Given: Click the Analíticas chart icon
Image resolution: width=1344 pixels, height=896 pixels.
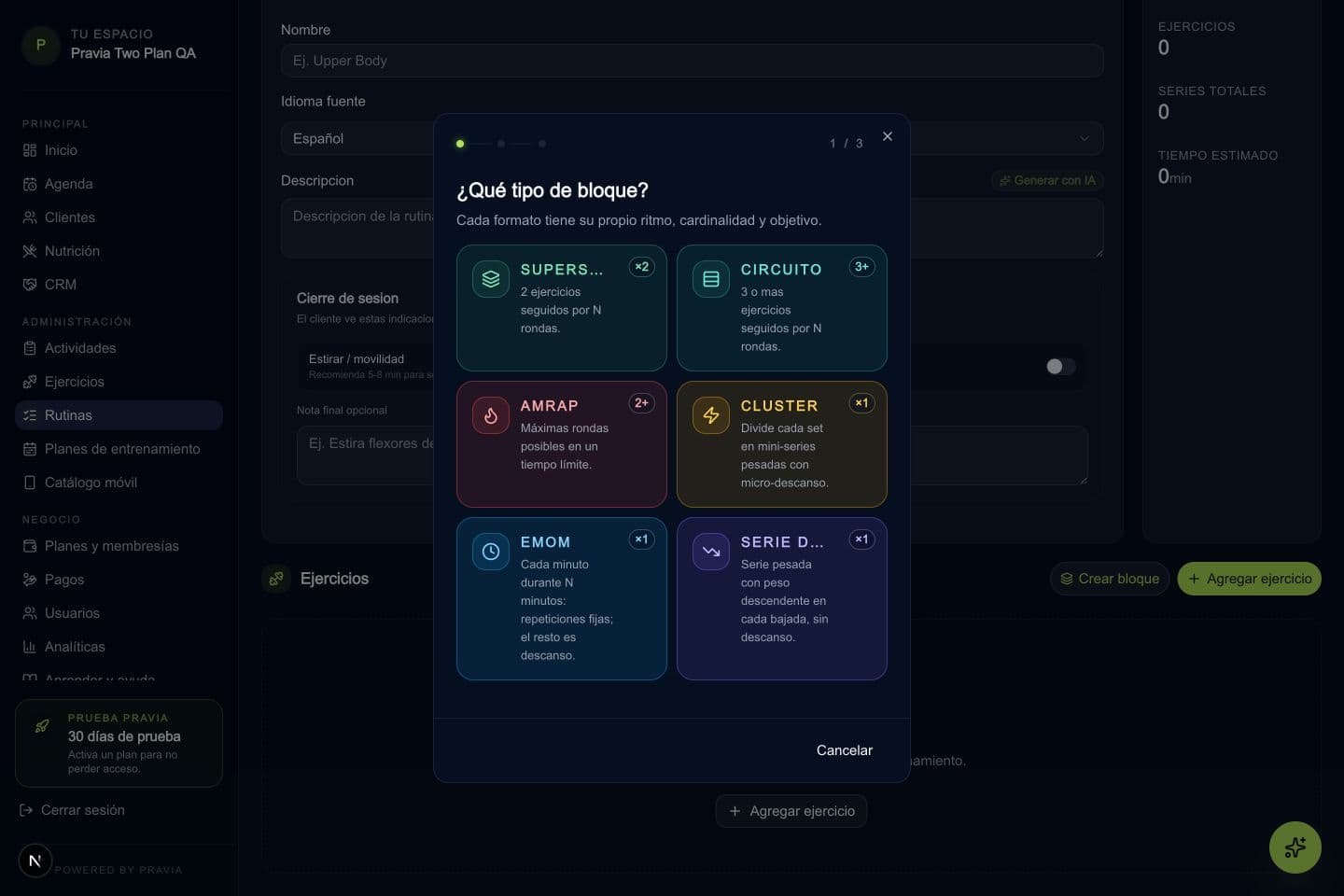Looking at the screenshot, I should (x=30, y=647).
